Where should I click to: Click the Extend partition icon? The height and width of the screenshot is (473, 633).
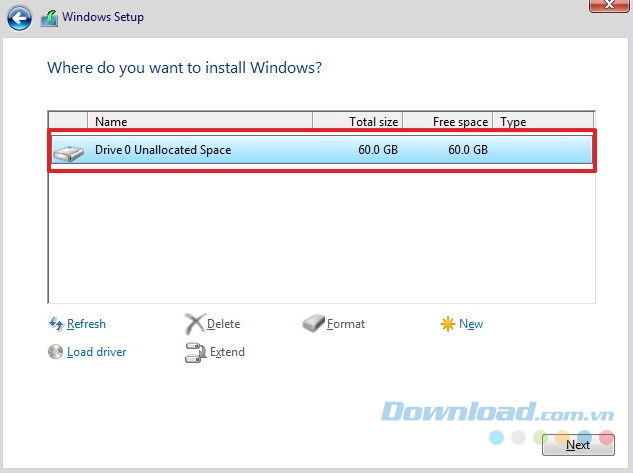pos(194,352)
